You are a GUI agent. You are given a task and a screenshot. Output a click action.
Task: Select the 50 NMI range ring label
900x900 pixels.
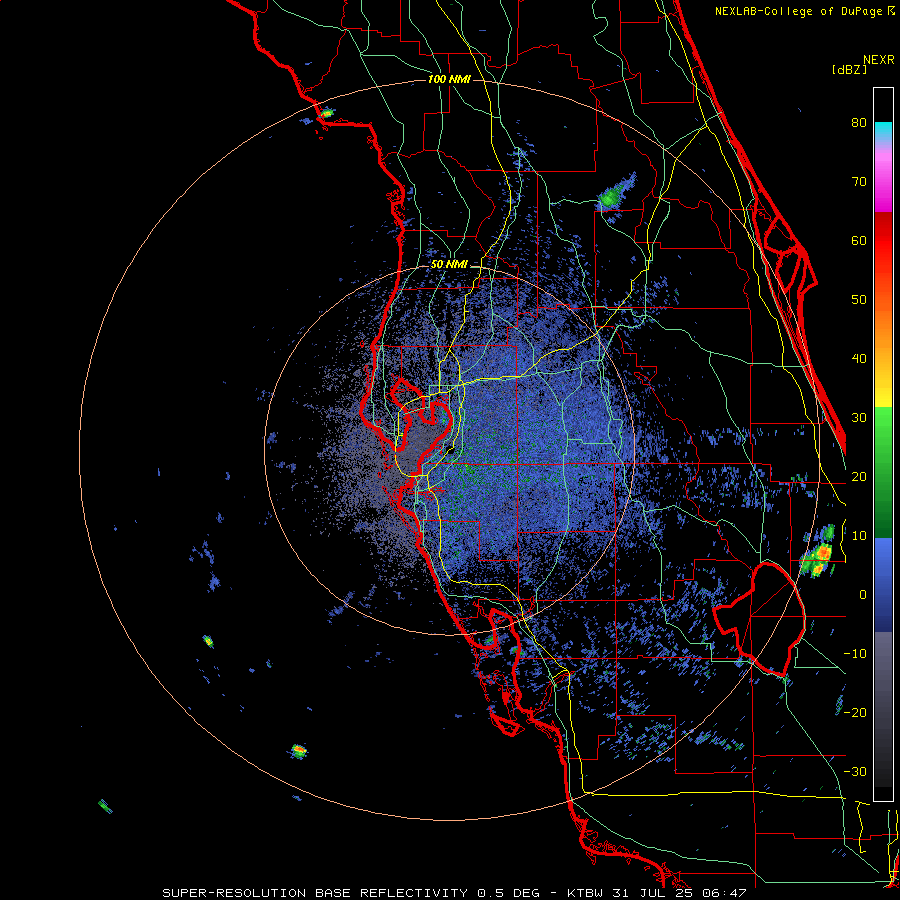(x=449, y=265)
